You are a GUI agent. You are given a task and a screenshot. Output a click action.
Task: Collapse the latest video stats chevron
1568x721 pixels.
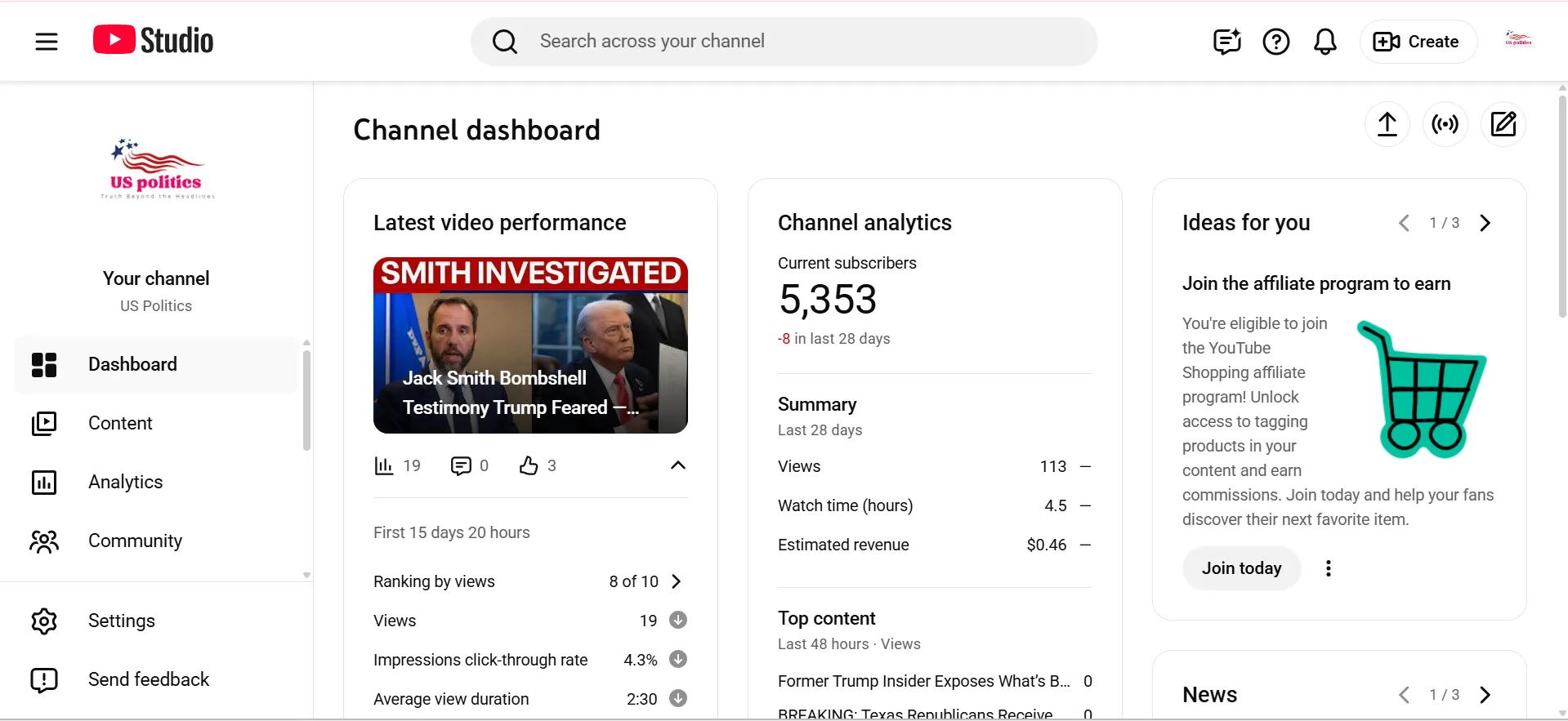pos(677,465)
